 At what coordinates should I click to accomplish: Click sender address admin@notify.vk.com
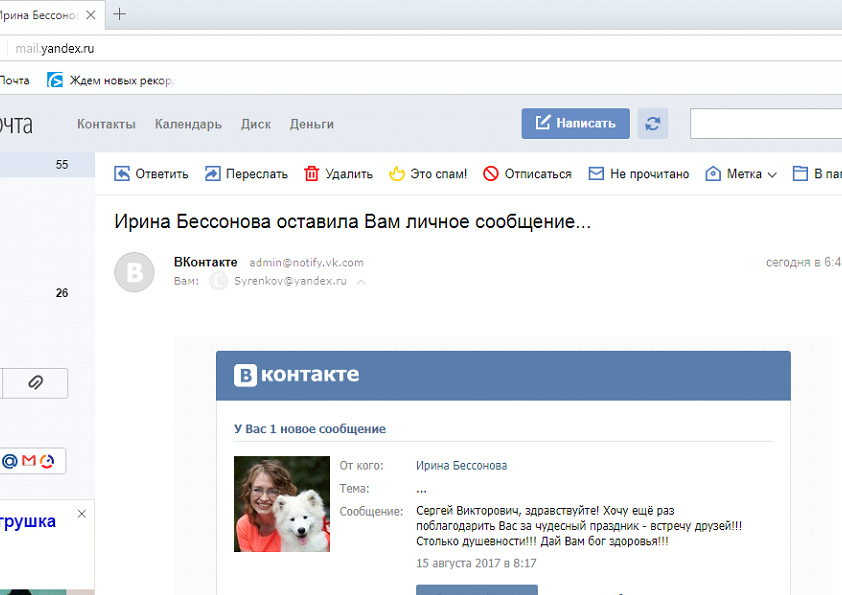(306, 263)
